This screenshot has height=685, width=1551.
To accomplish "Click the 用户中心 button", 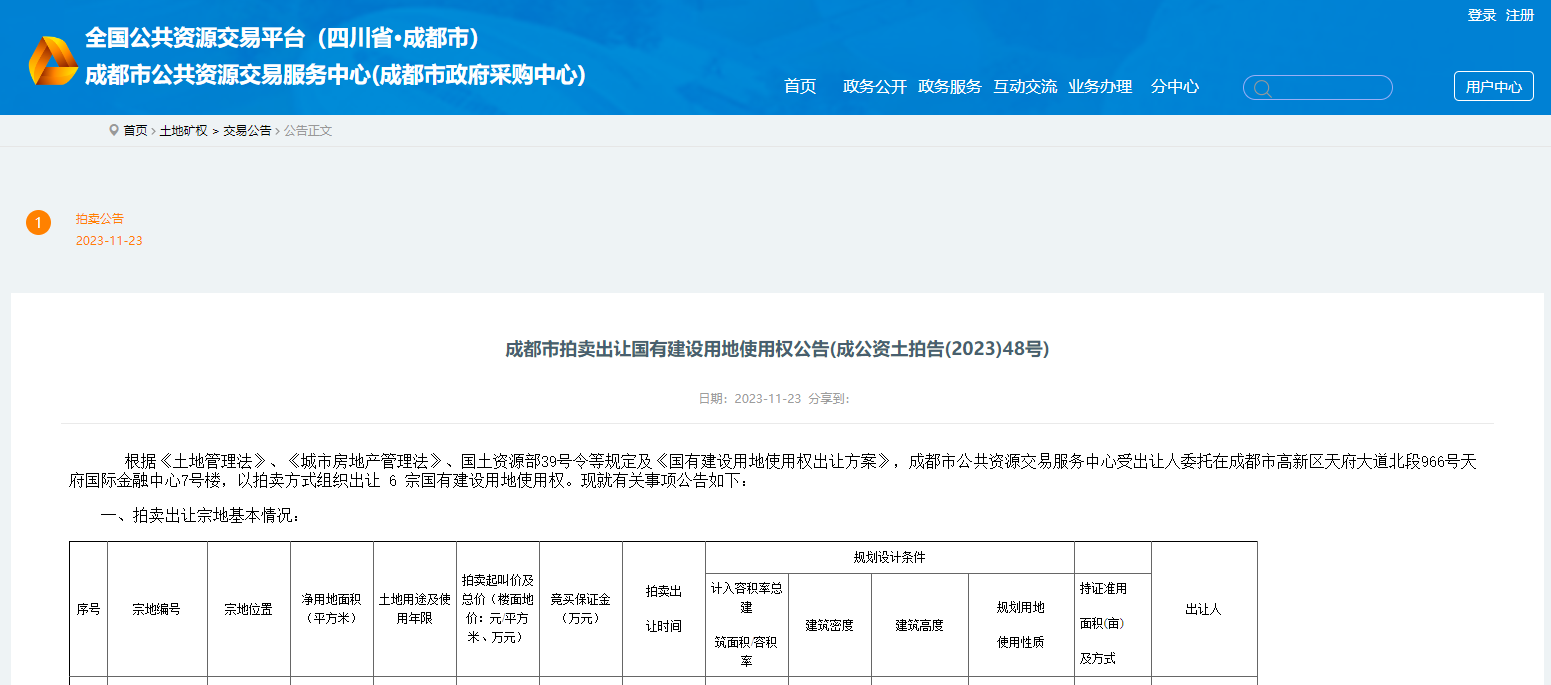I will (1494, 87).
